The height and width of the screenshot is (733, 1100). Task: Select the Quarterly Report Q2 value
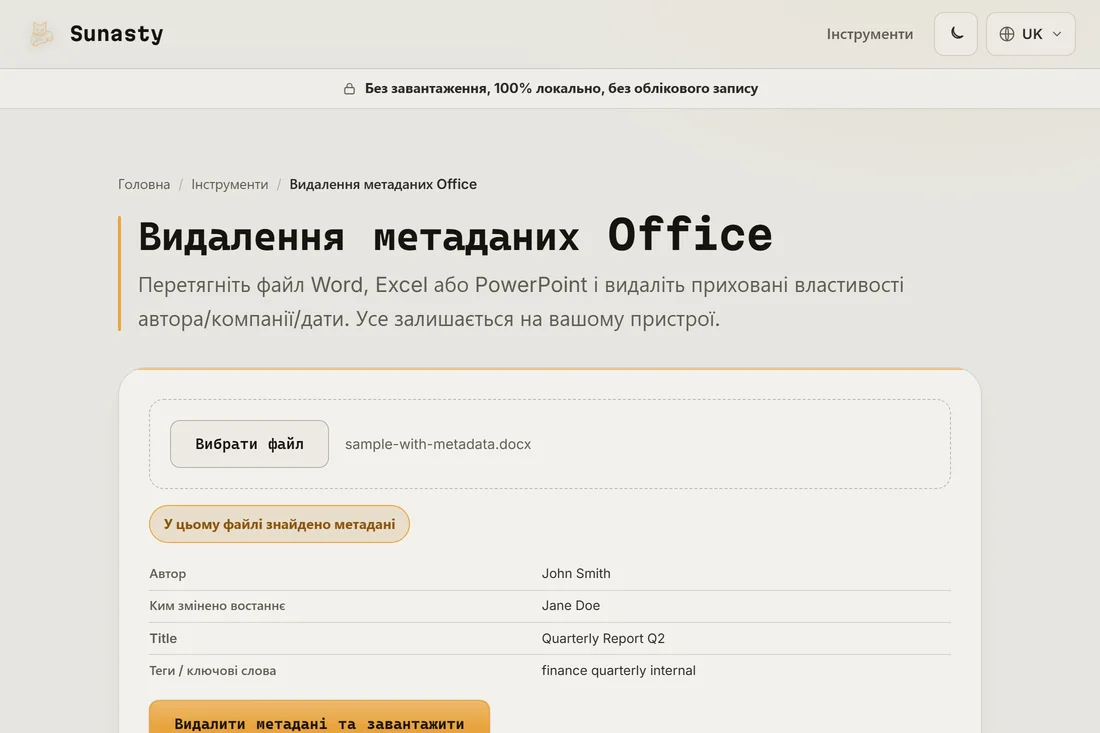(x=603, y=638)
